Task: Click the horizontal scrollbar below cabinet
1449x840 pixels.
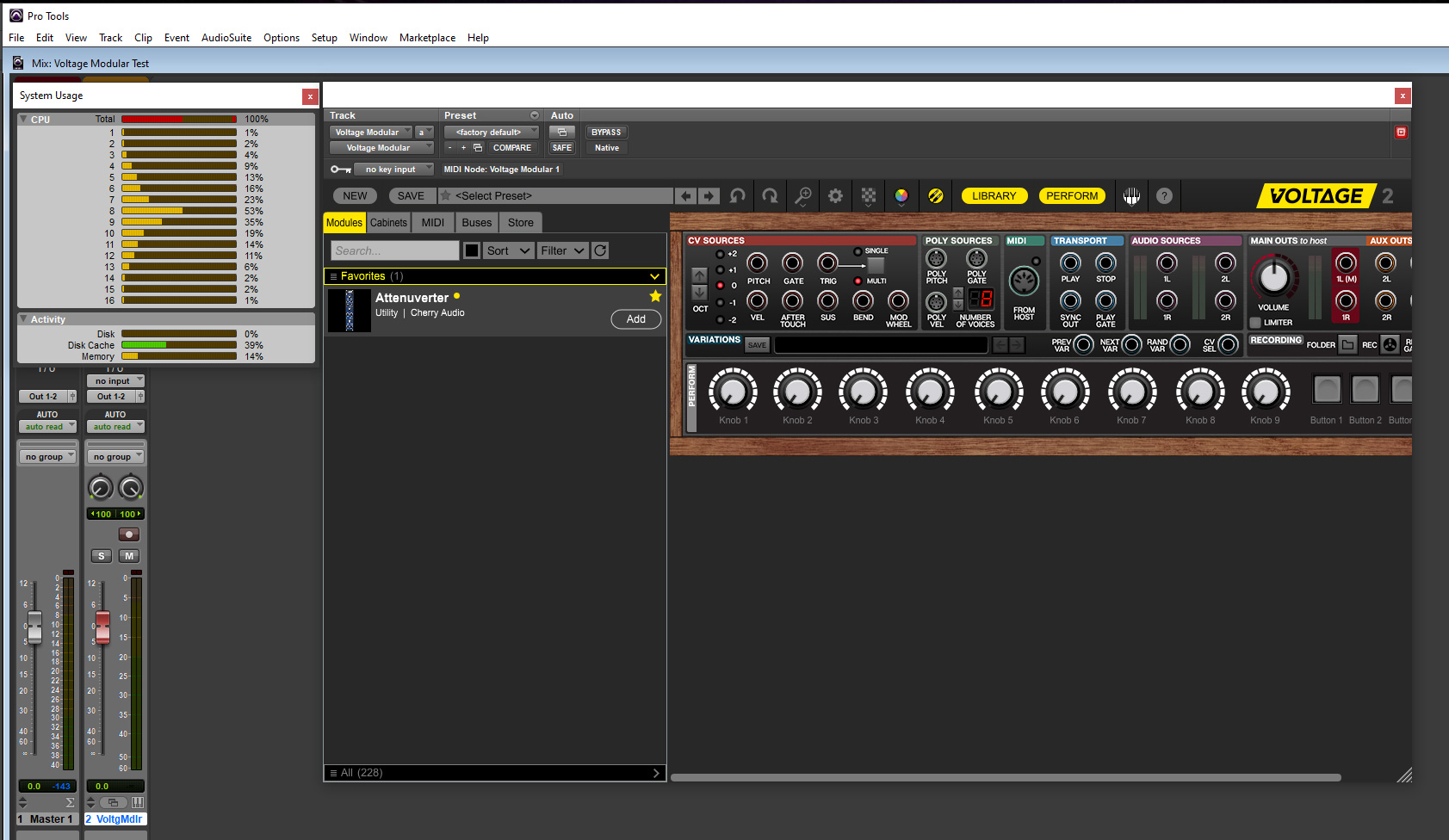Action: pos(1006,778)
